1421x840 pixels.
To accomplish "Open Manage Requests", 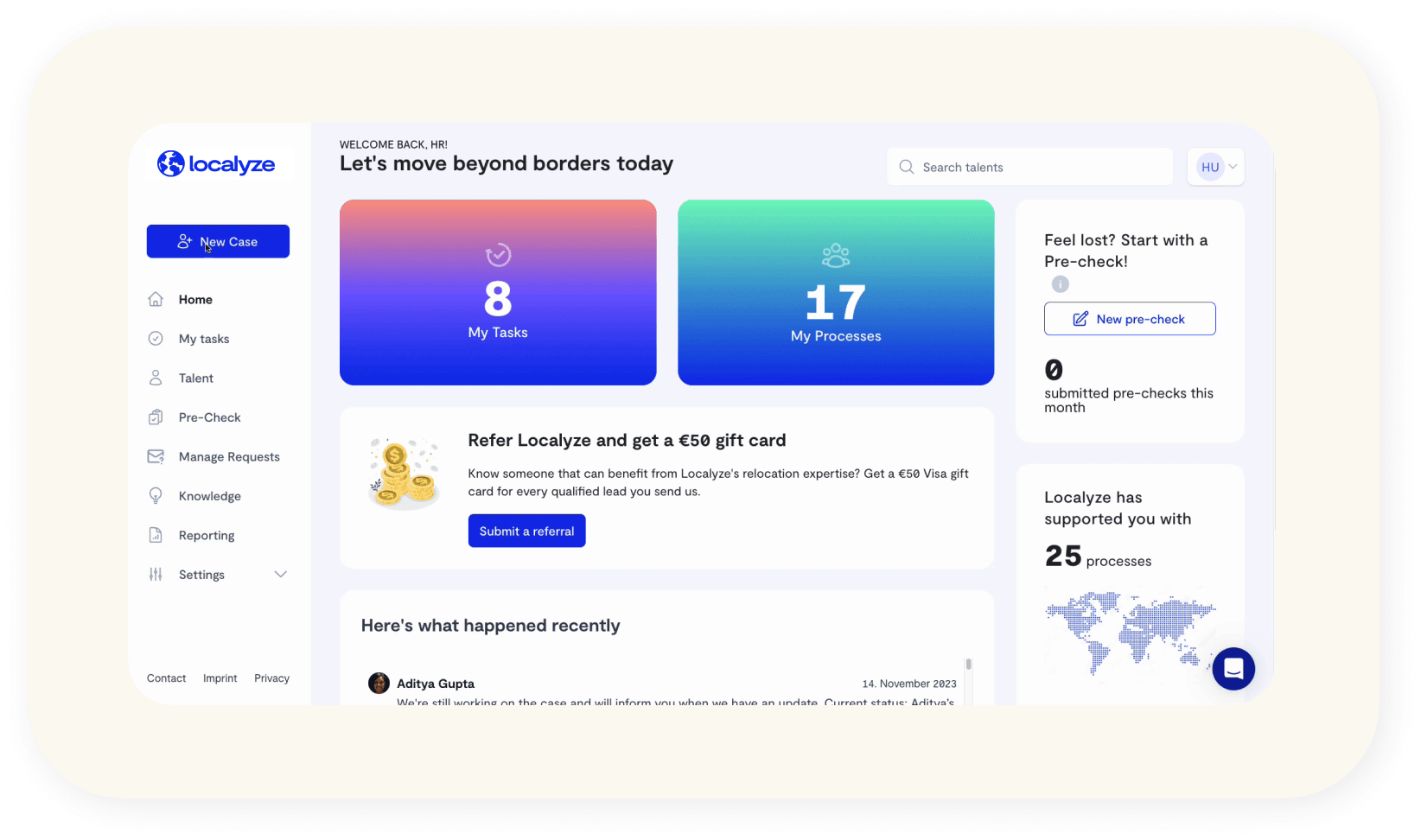I will click(229, 457).
